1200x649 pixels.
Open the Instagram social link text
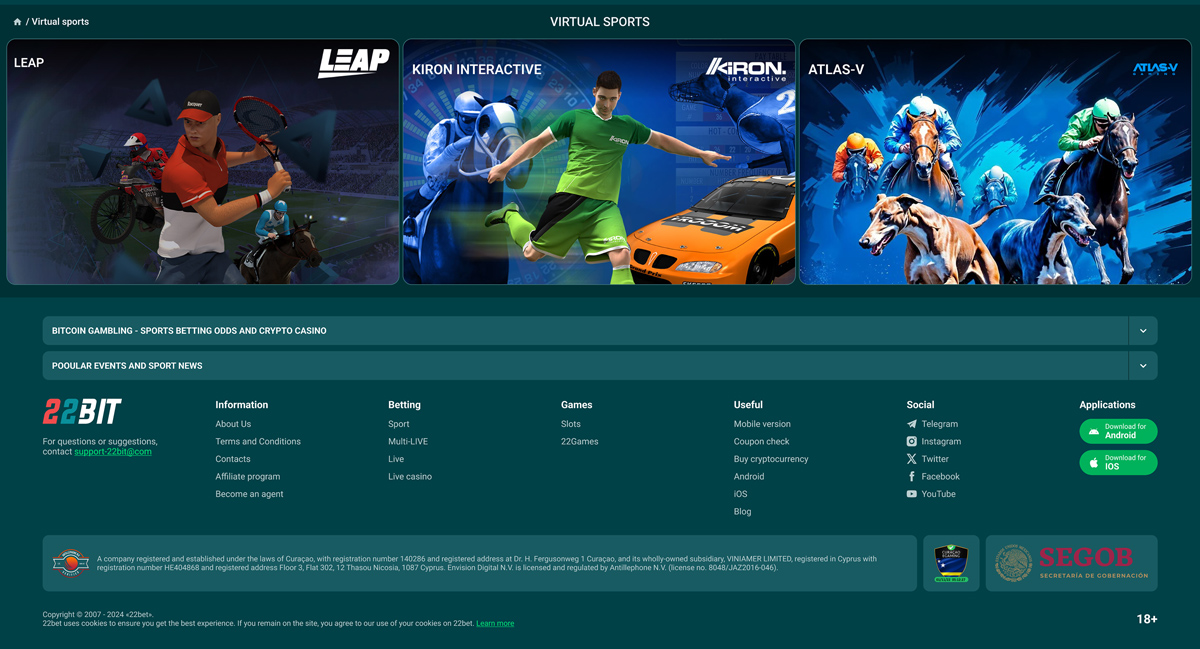pyautogui.click(x=941, y=442)
